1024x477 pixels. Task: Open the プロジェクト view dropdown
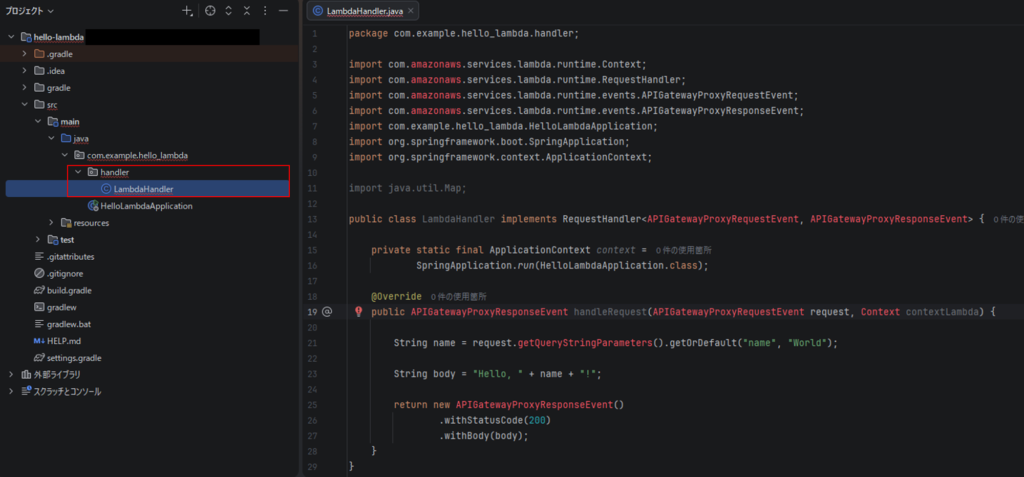[31, 11]
